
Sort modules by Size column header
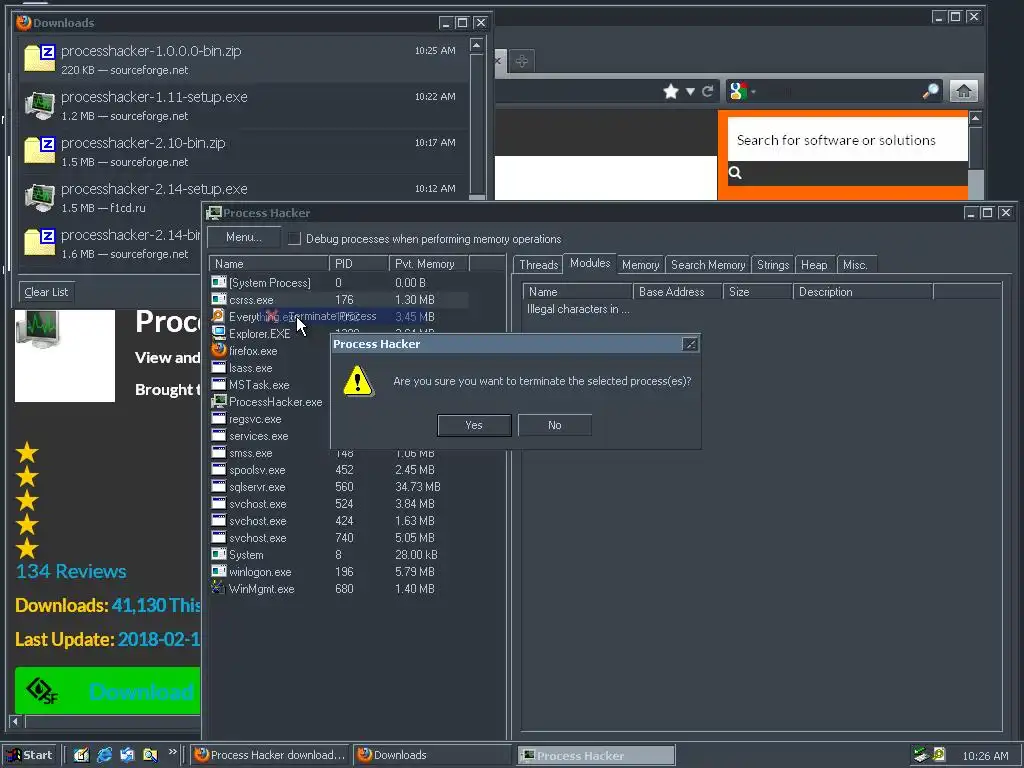point(758,292)
